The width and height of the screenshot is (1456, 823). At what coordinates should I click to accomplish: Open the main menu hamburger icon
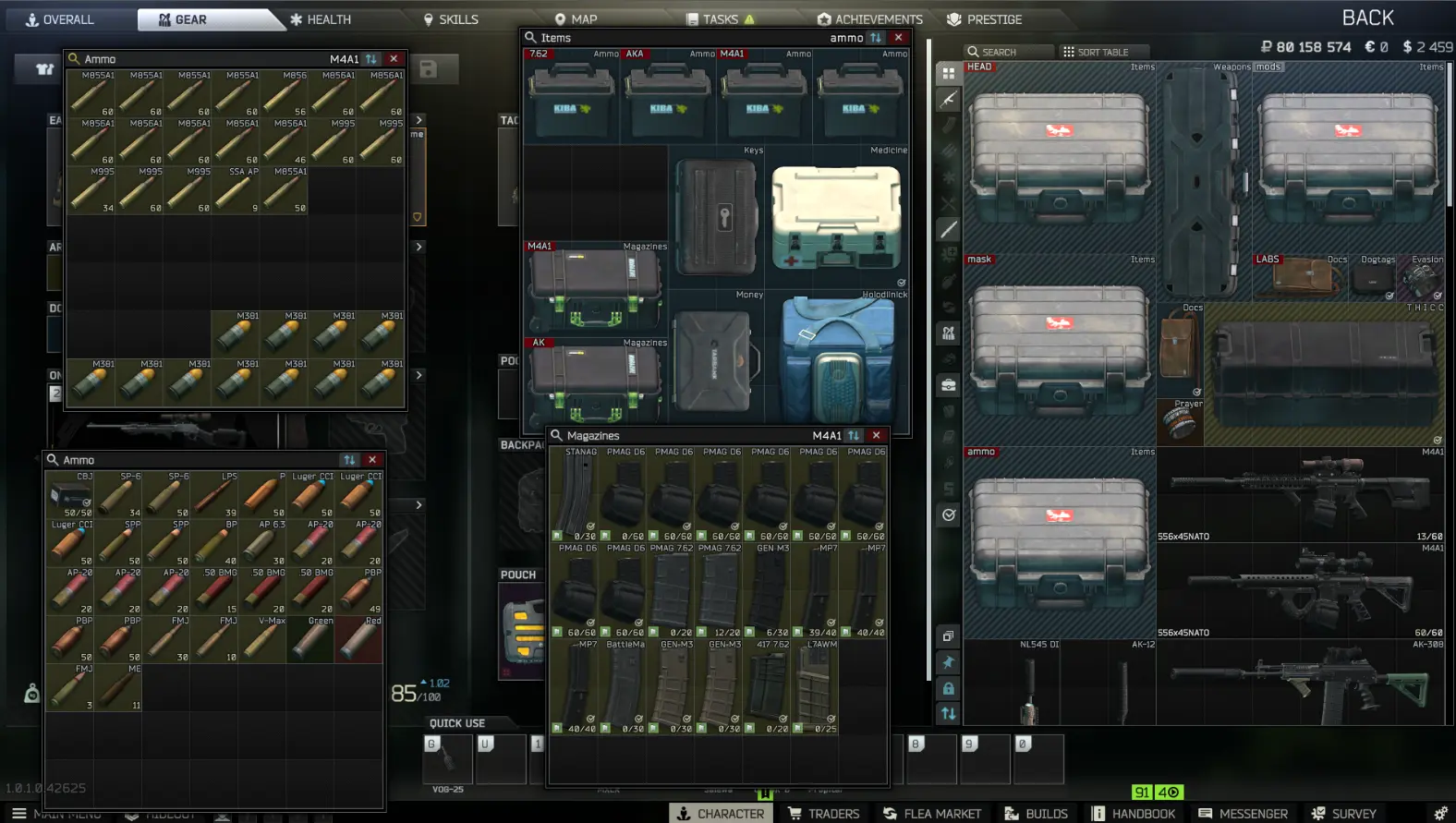click(x=18, y=813)
